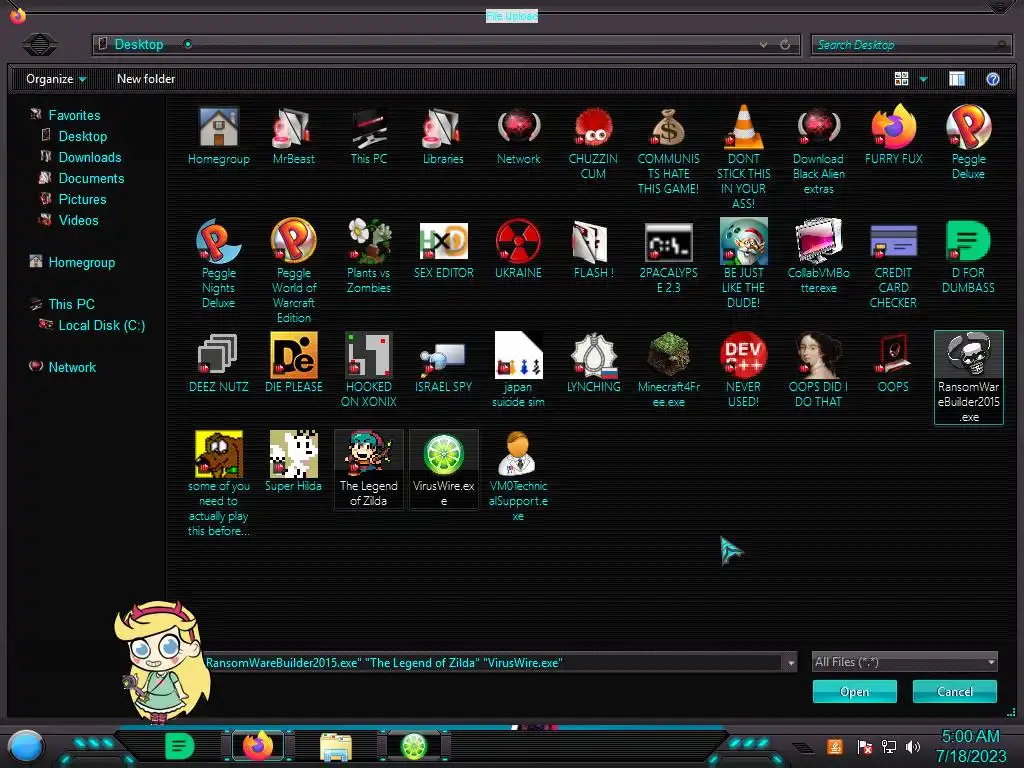Select the UKRAINE radiation icon
This screenshot has width=1024, height=768.
518,250
